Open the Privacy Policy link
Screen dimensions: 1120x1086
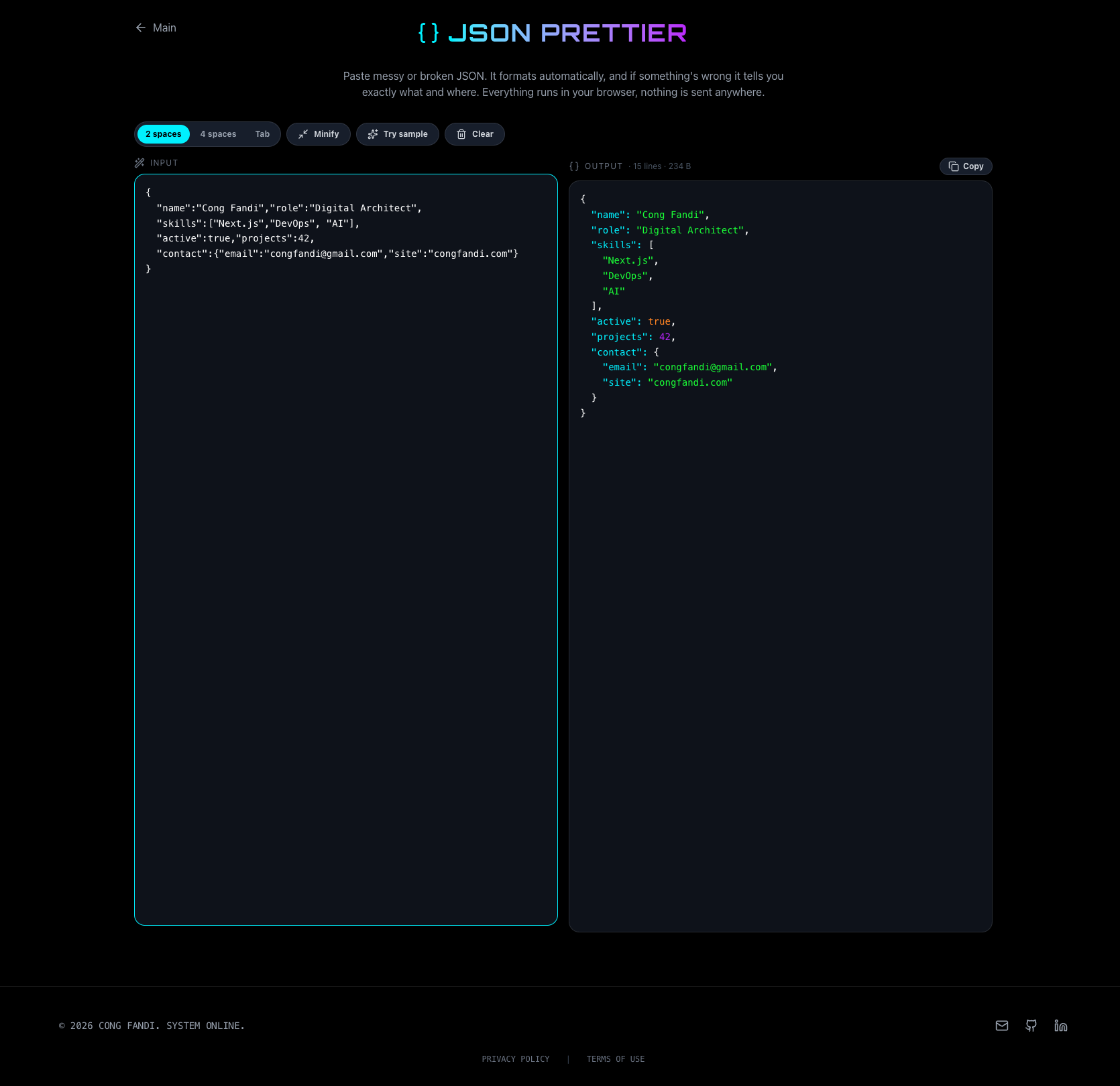pos(516,1059)
